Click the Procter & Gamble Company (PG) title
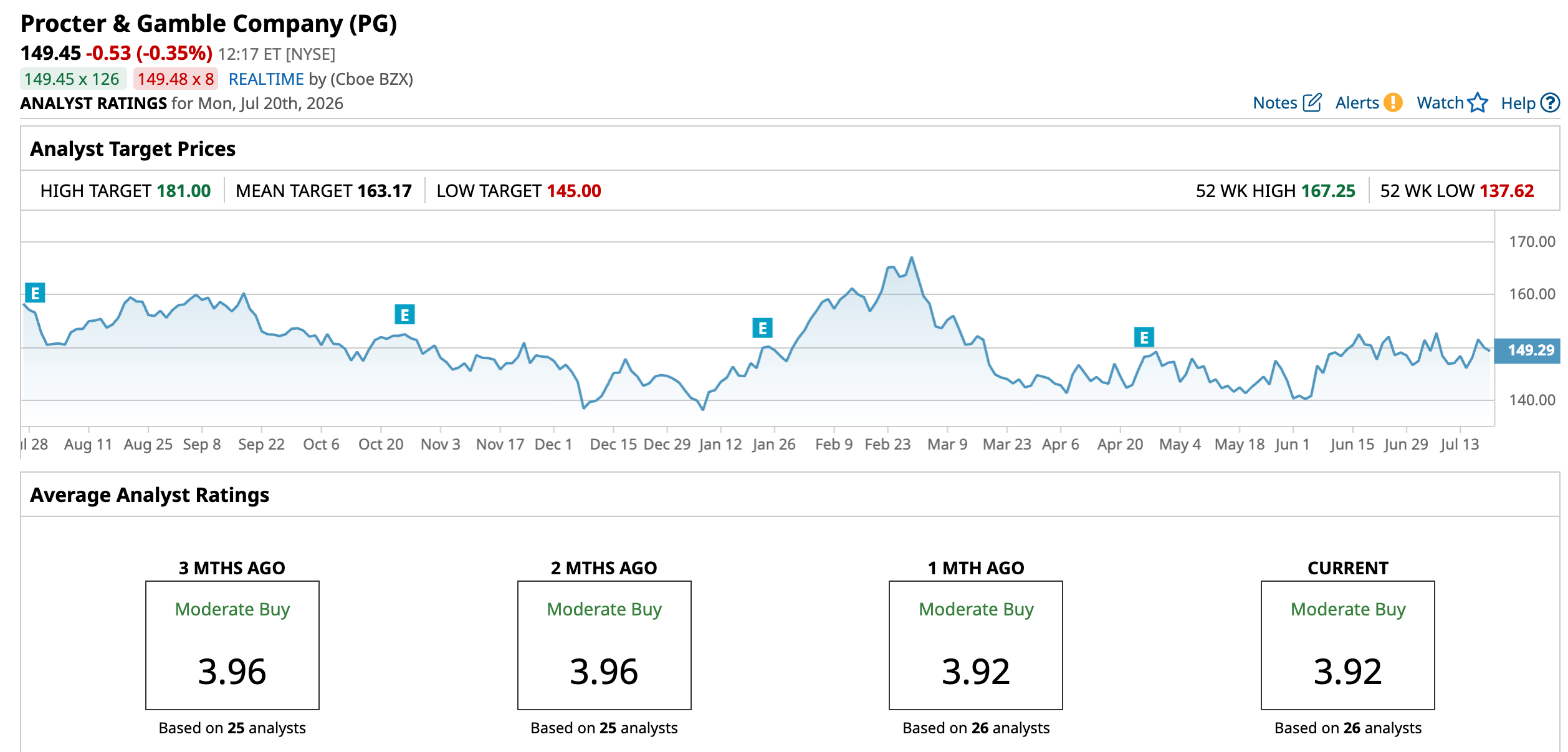Screen dimensions: 1568x752 pyautogui.click(x=209, y=24)
